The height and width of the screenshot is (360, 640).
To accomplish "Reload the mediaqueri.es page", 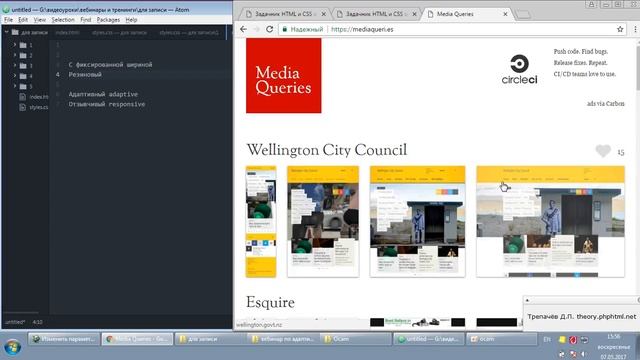I will [269, 29].
